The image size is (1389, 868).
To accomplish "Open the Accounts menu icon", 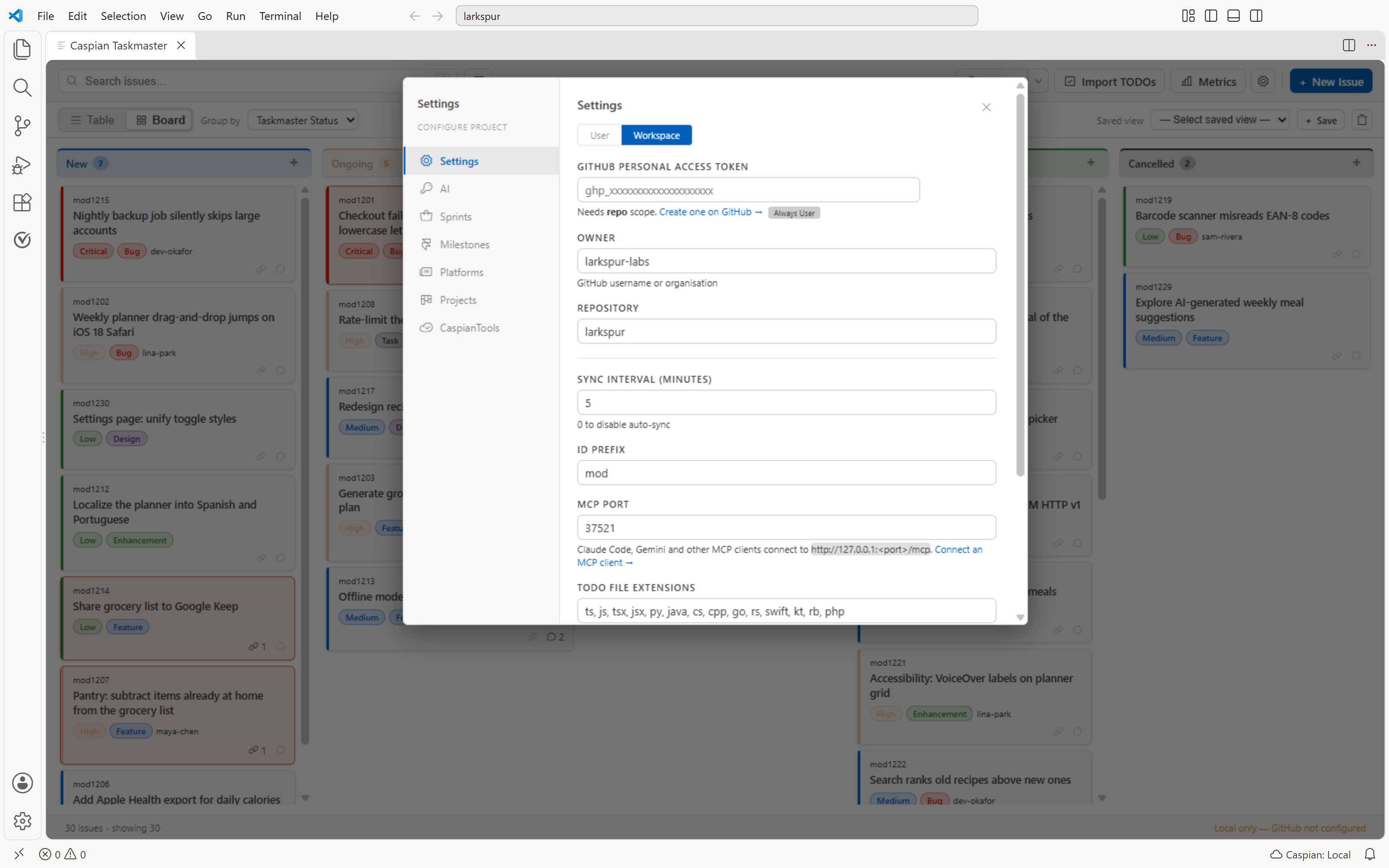I will click(x=22, y=783).
